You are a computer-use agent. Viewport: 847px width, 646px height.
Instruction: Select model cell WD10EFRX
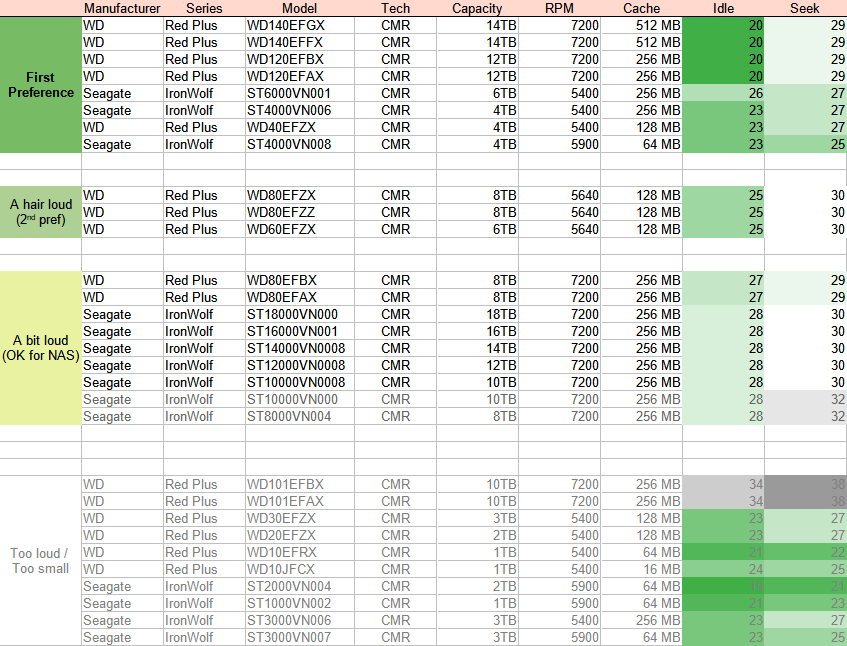[300, 553]
